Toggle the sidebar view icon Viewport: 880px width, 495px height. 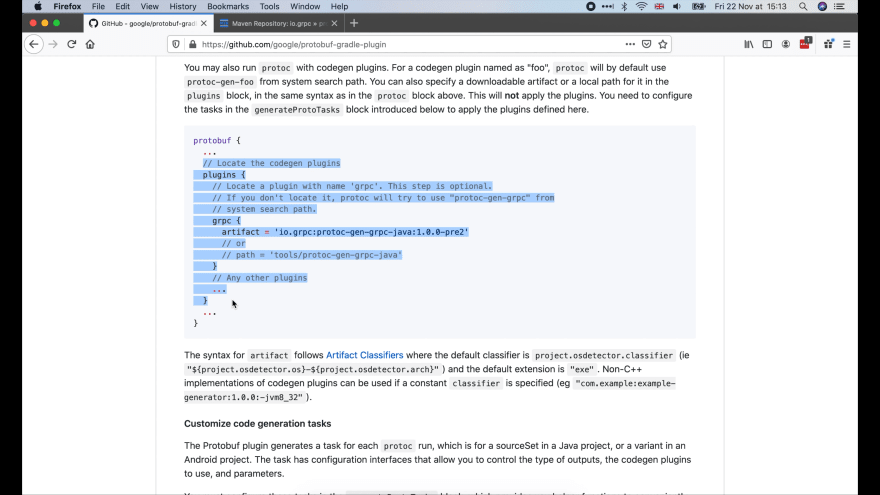767,44
